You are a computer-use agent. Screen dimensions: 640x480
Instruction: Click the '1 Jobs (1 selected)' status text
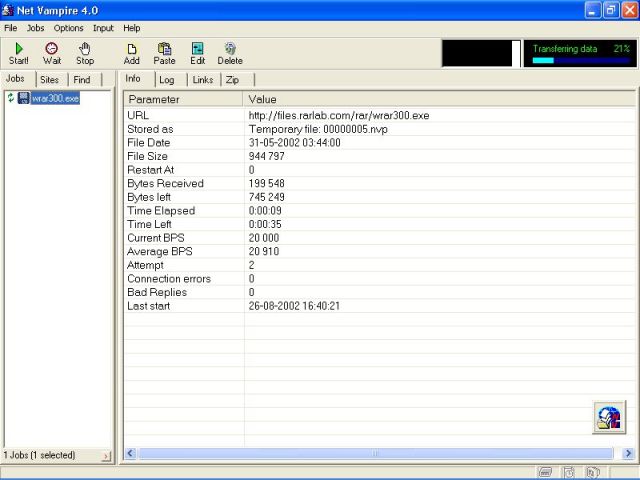[39, 455]
